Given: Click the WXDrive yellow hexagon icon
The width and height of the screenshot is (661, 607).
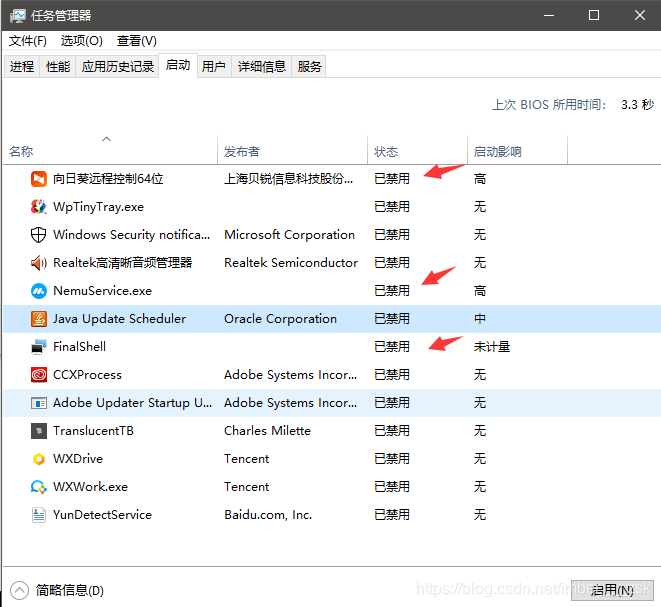Looking at the screenshot, I should tap(39, 459).
